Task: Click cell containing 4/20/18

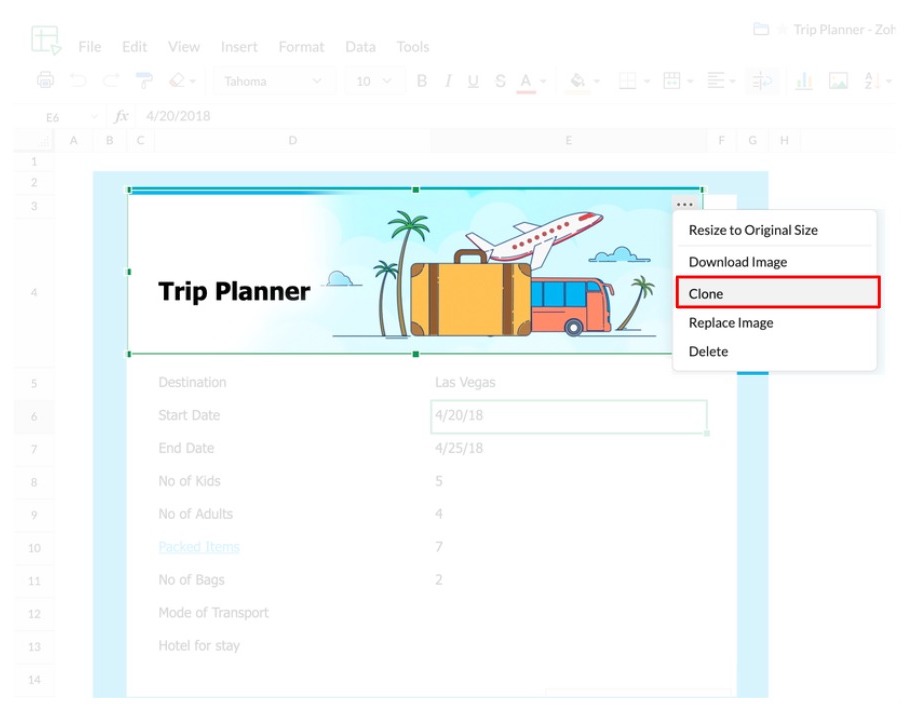Action: [569, 416]
